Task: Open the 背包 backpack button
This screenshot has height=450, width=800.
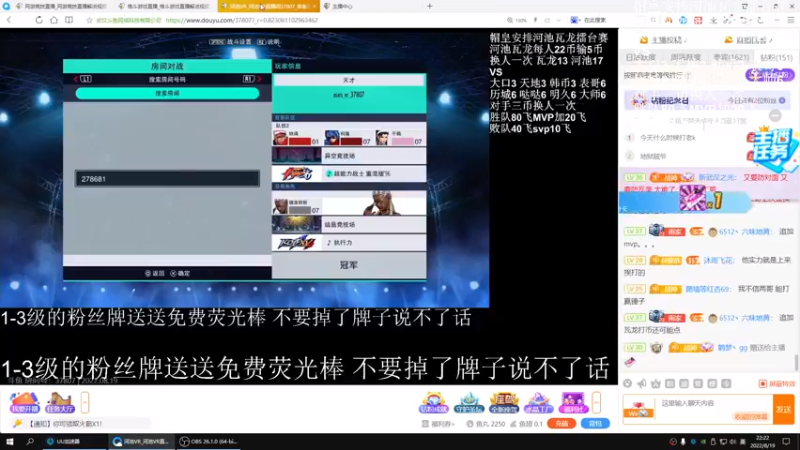Action: 595,423
